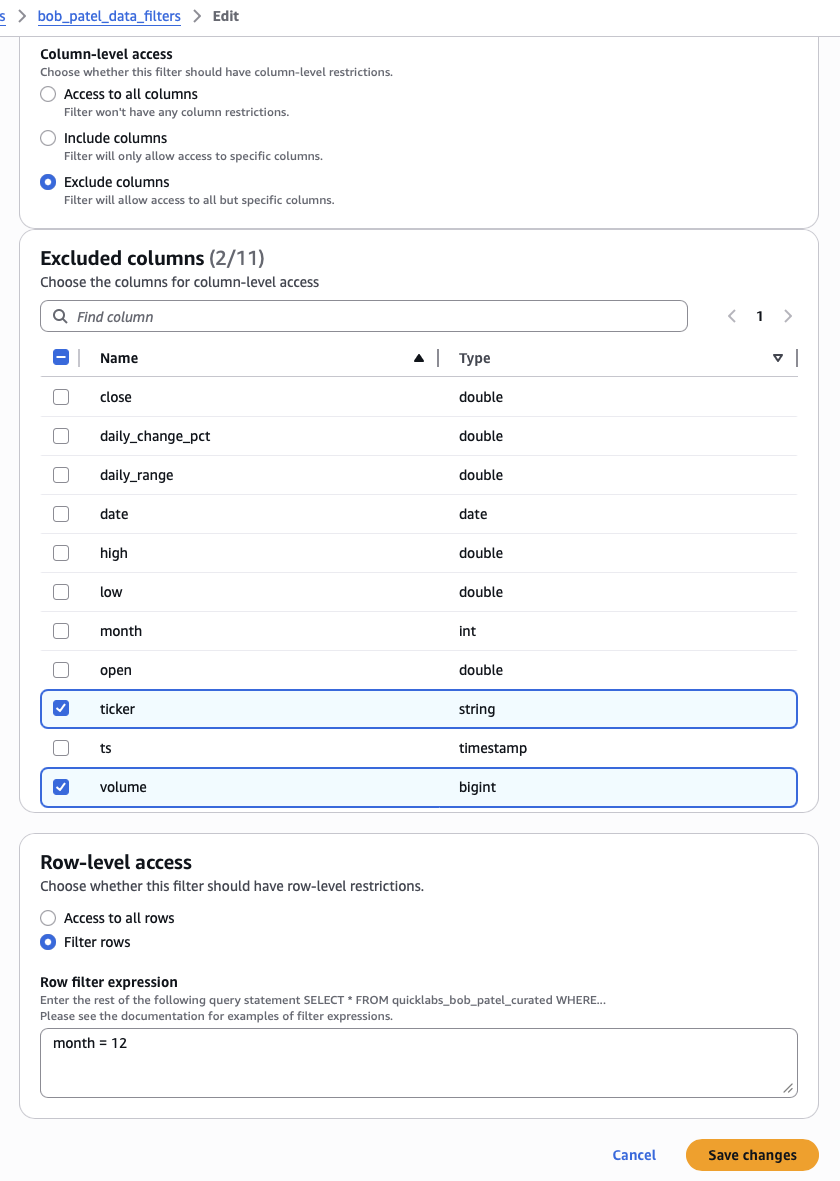Viewport: 840px width, 1181px height.
Task: Check the month column checkbox
Action: click(x=61, y=631)
